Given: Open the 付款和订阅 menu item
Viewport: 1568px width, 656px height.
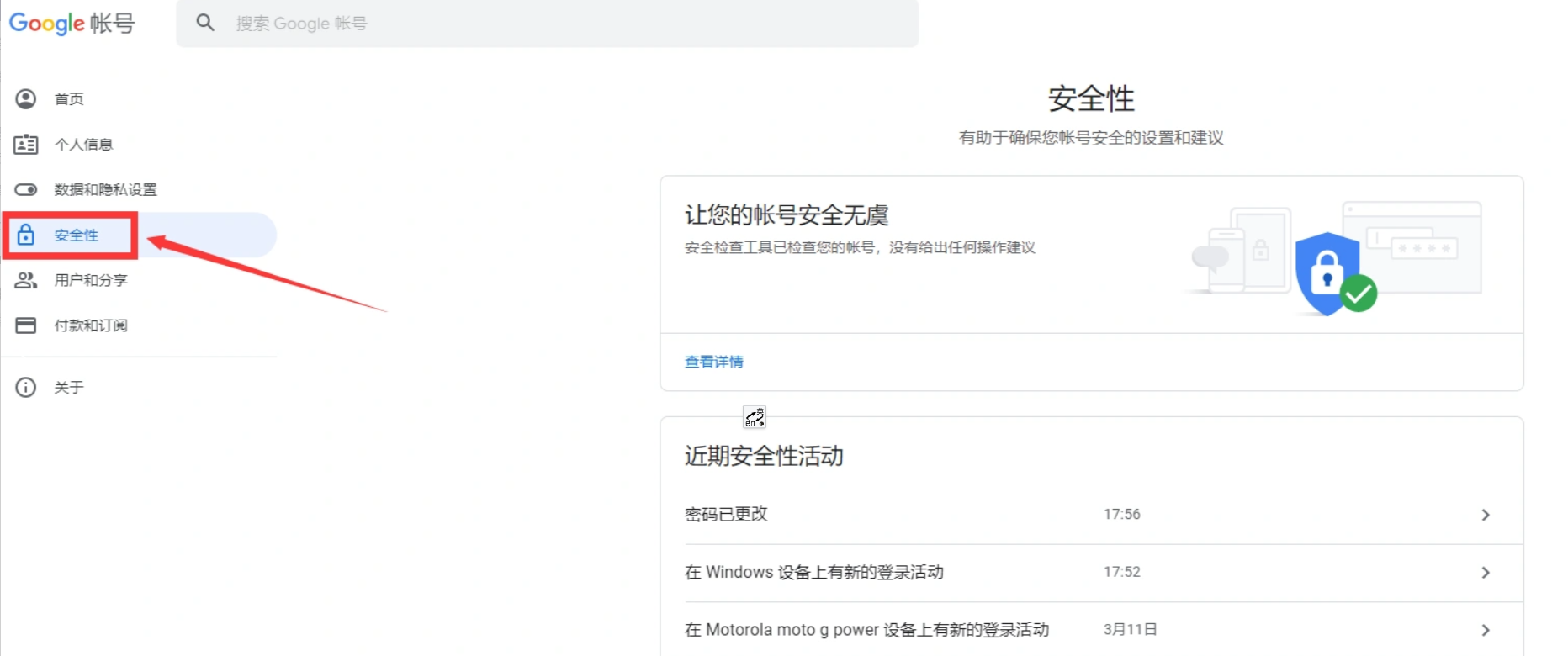Looking at the screenshot, I should pos(91,325).
